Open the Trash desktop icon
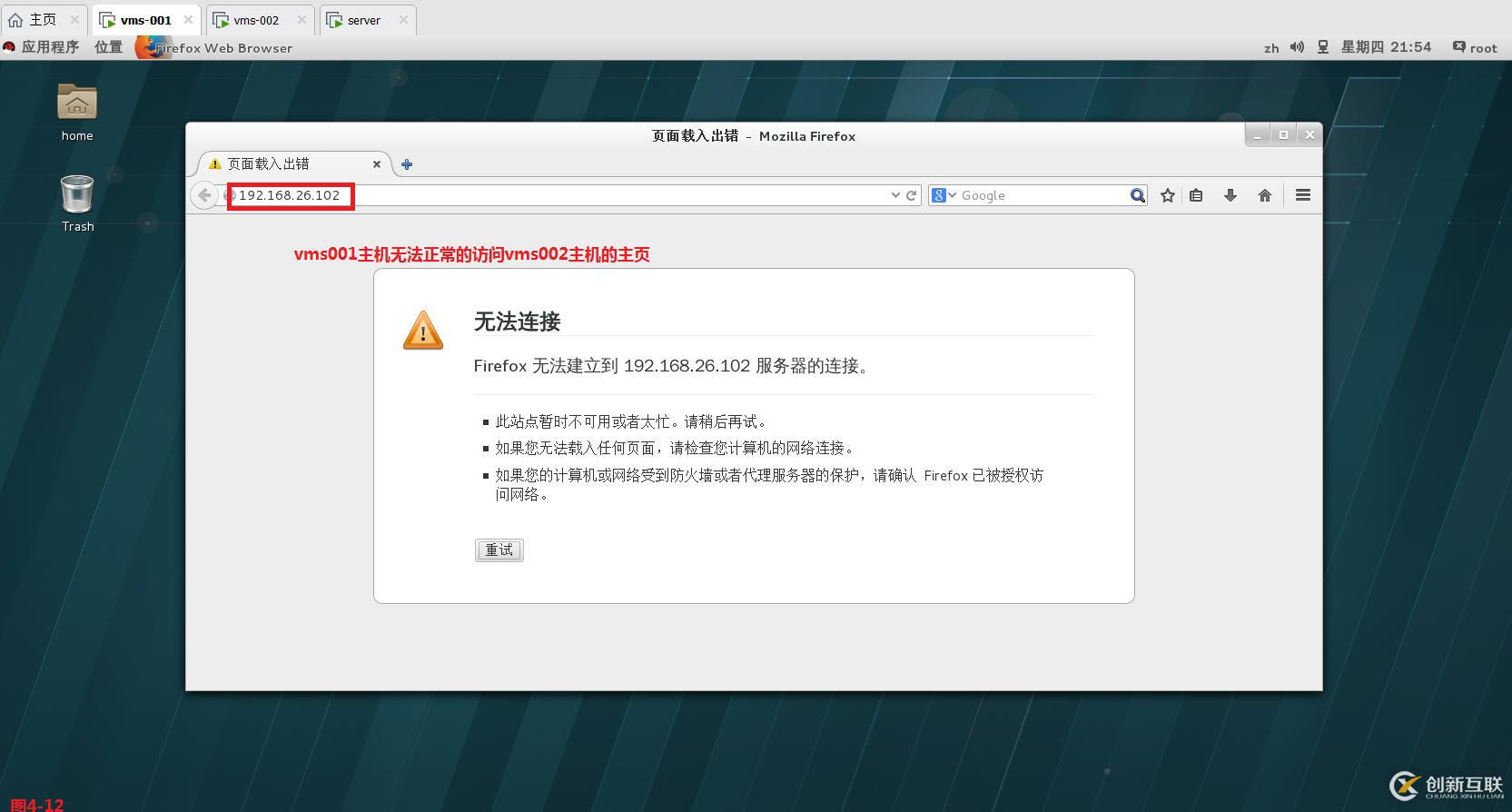1512x812 pixels. [77, 203]
